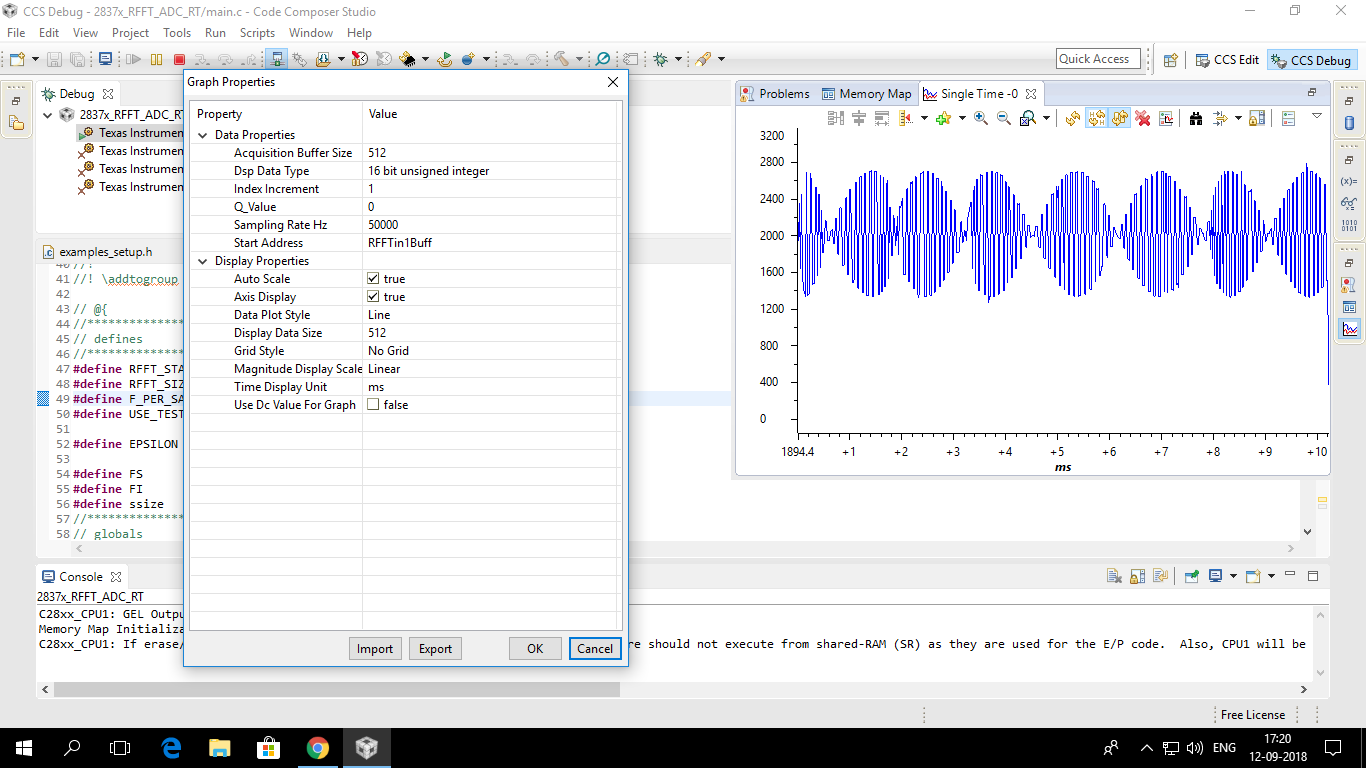Click the Import button in Graph Properties
The image size is (1366, 768).
click(x=375, y=649)
